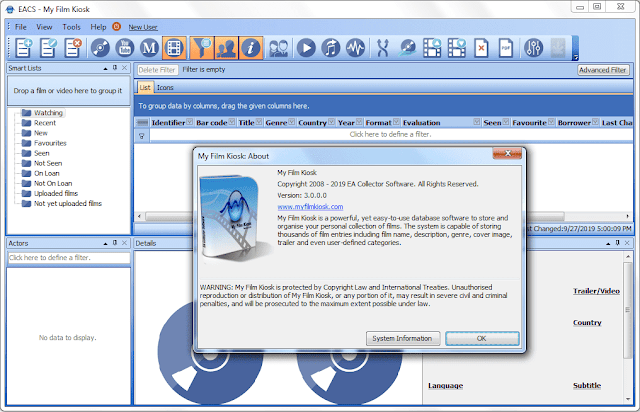Open the Help menu
This screenshot has height=412, width=640.
[98, 27]
